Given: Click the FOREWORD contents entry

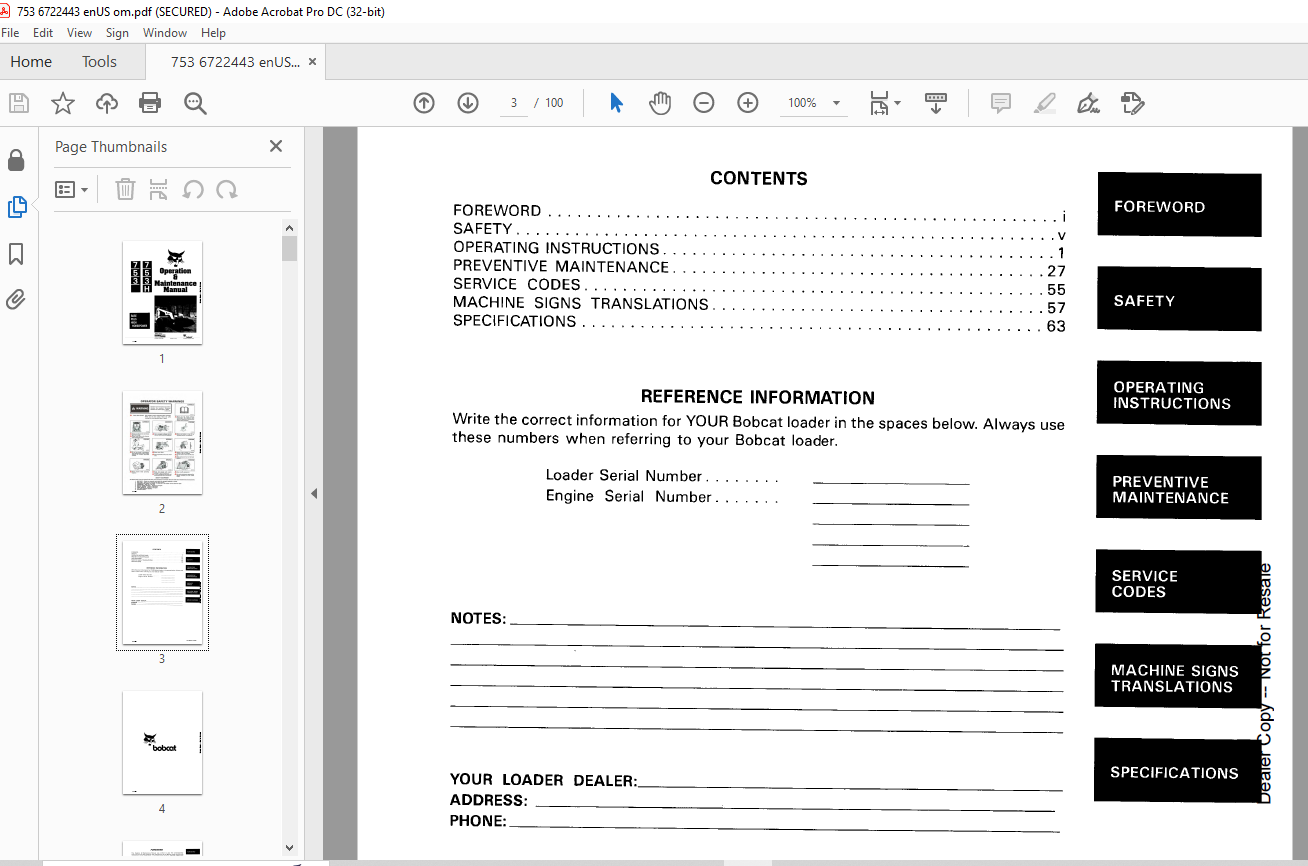Looking at the screenshot, I should (759, 211).
